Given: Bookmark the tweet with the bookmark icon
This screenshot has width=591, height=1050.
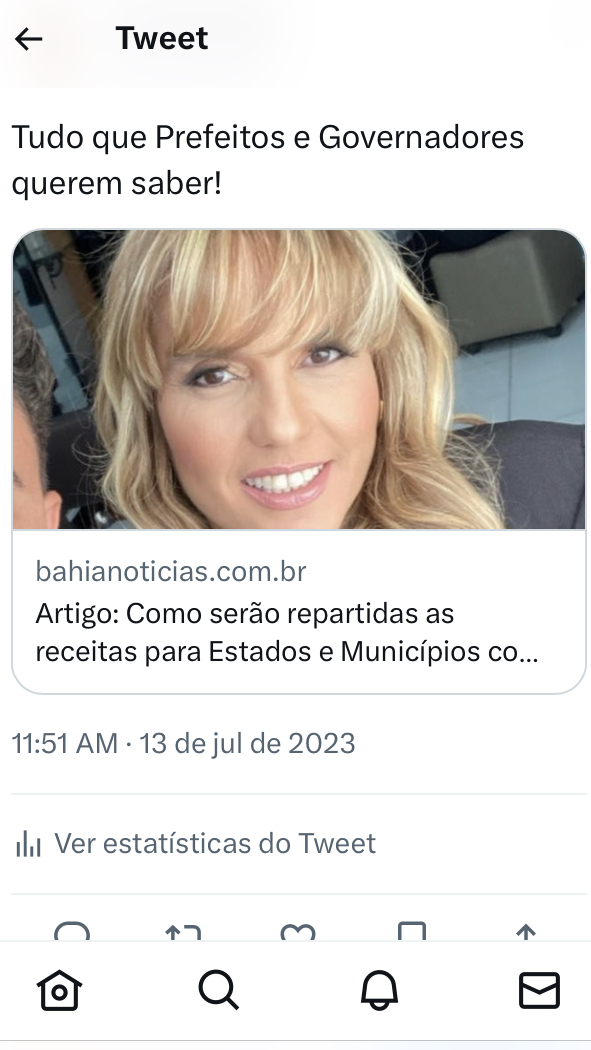Looking at the screenshot, I should click(x=412, y=931).
